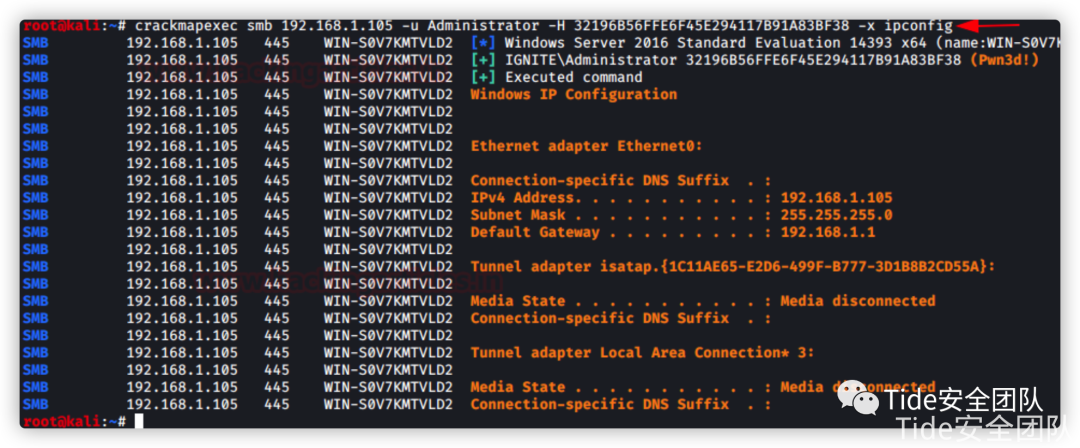1080x448 pixels.
Task: Click the terminal cursor at bottom prompt
Action: point(139,421)
